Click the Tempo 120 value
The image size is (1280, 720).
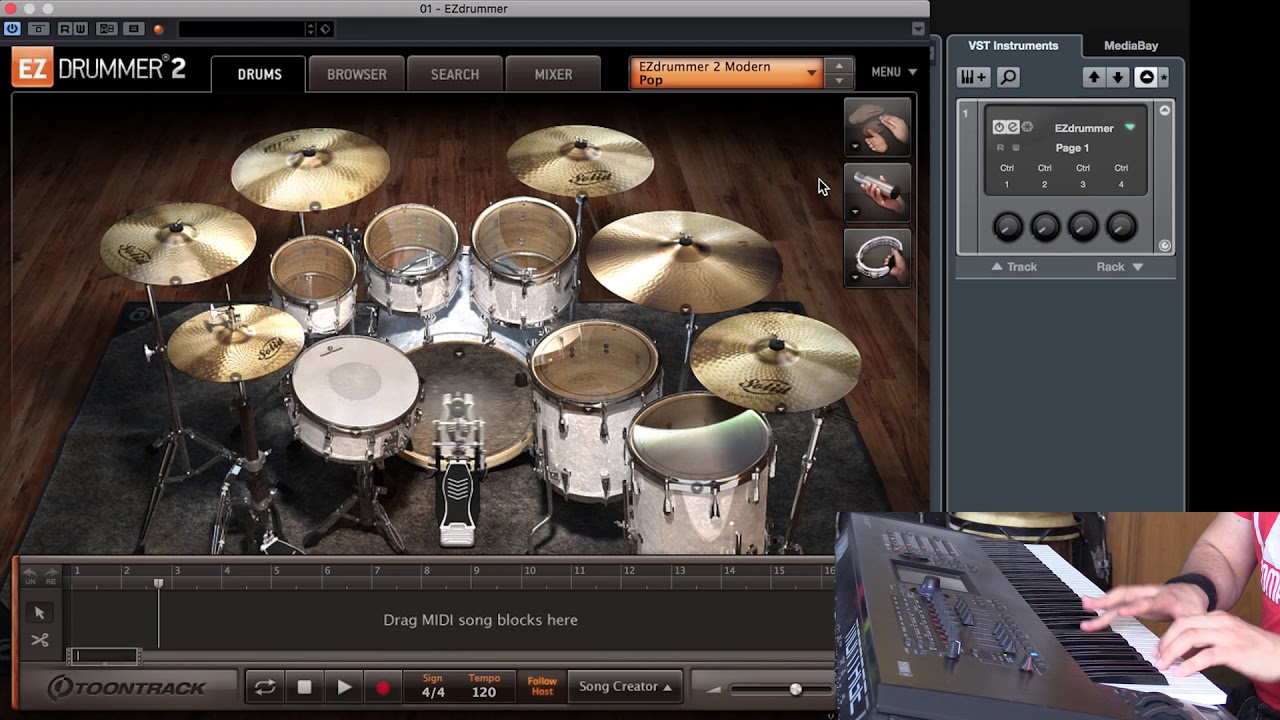484,692
